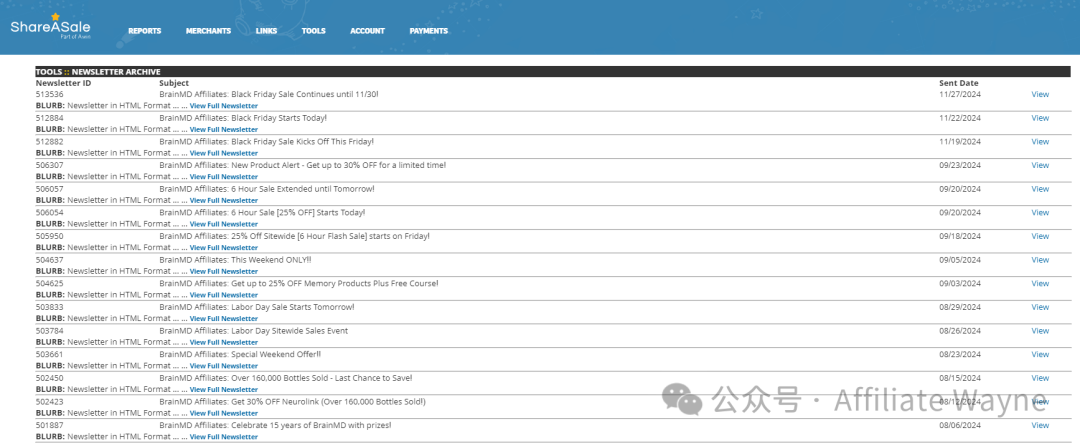The height and width of the screenshot is (443, 1080).
Task: Open View Full Newsletter for 503784
Action: click(224, 342)
